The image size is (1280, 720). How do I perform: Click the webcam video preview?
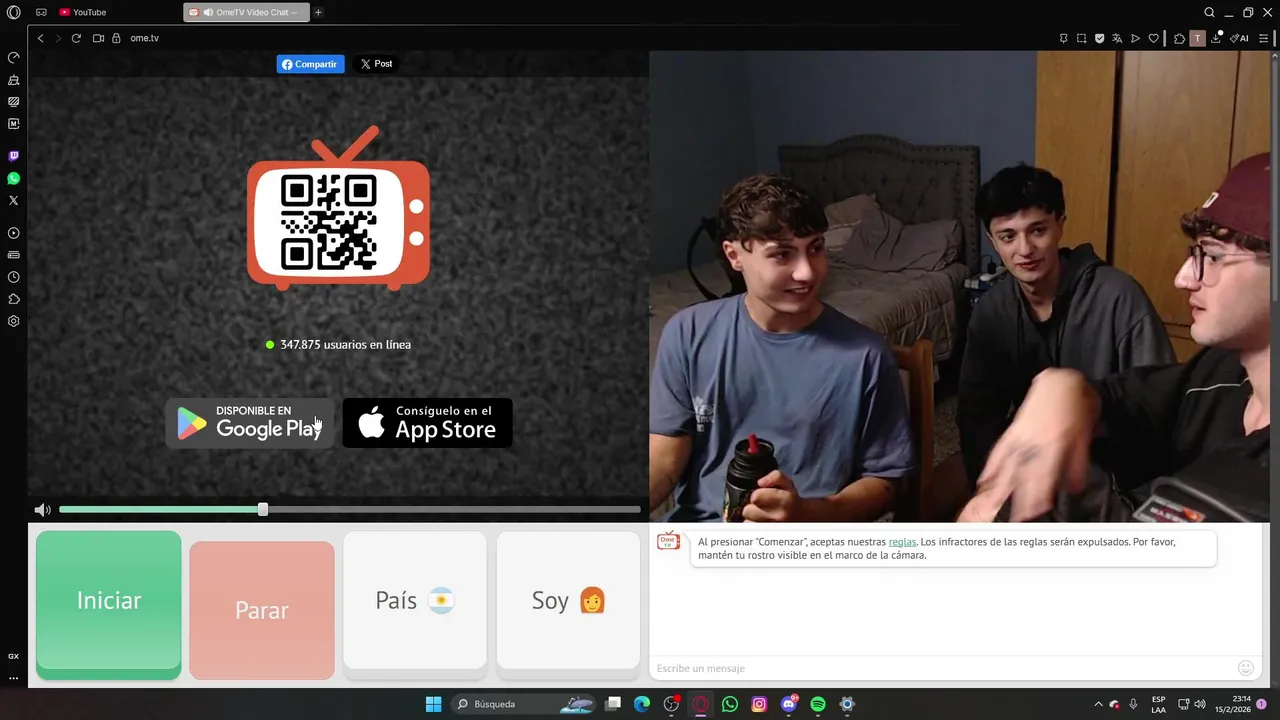point(960,286)
